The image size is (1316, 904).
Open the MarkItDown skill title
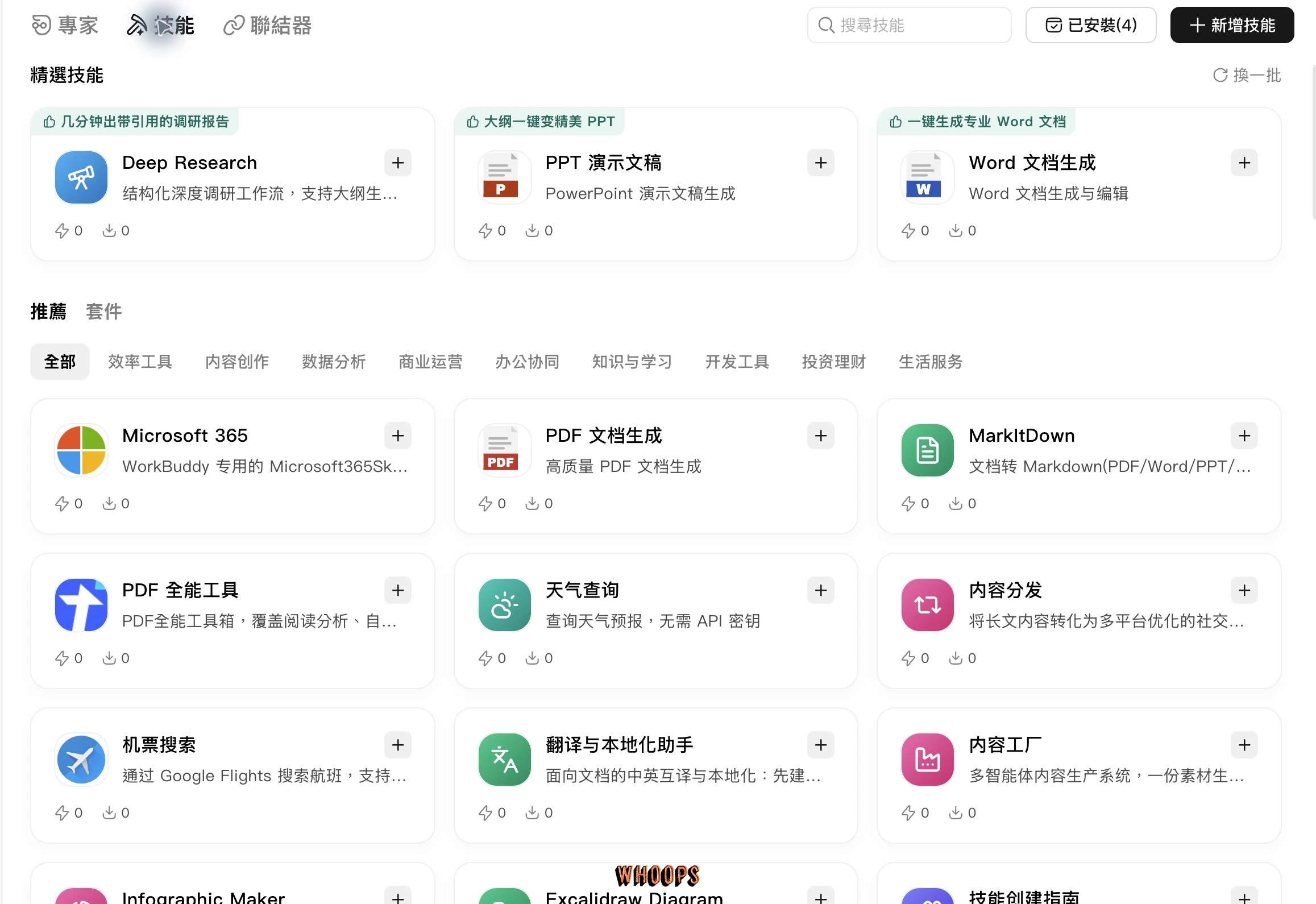coord(1022,436)
